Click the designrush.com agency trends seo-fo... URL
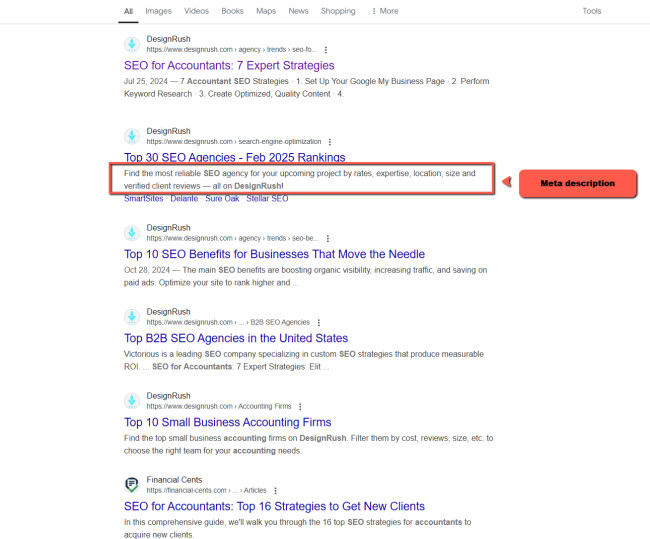The height and width of the screenshot is (539, 650). 232,50
